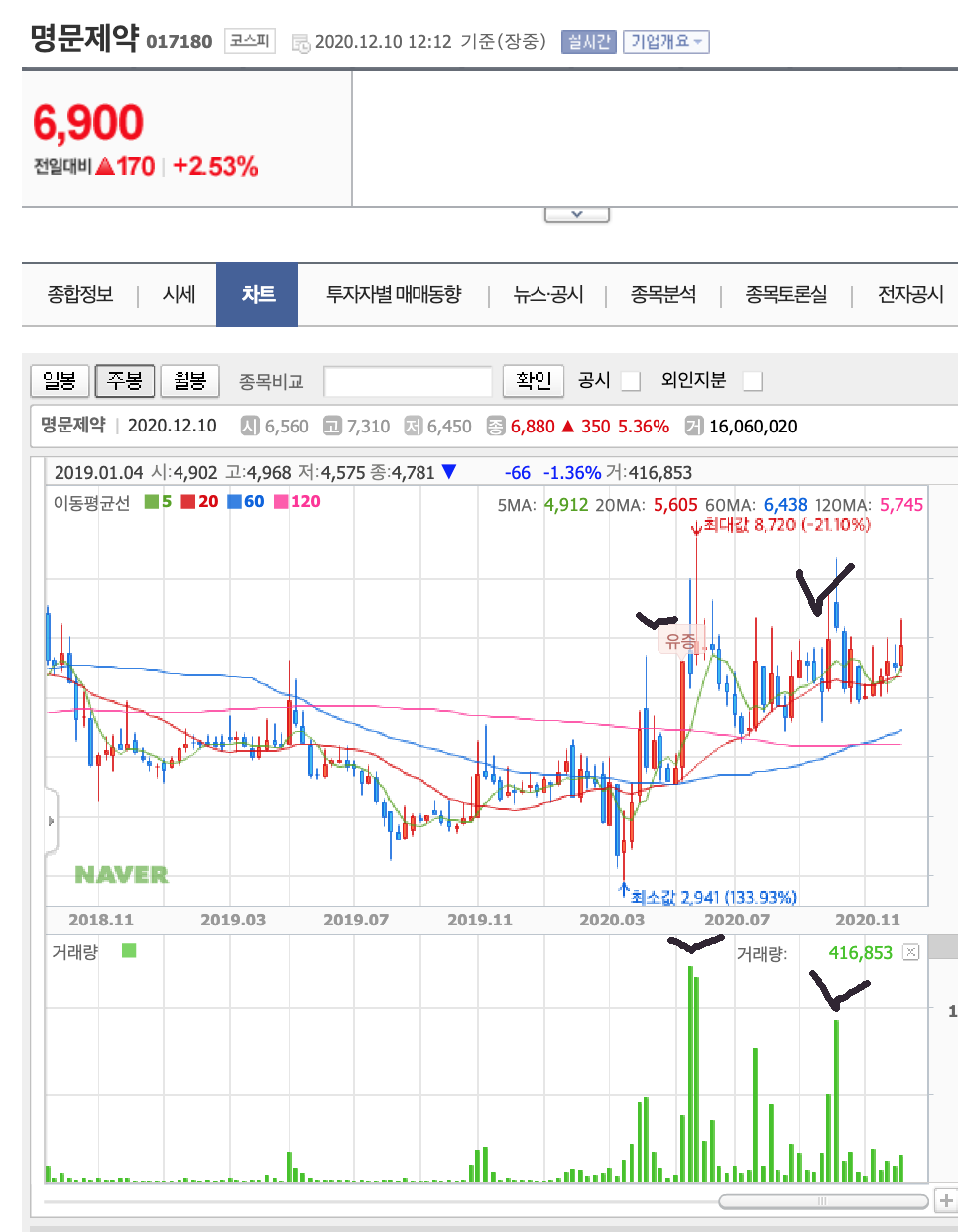Open 투자자별 매매동향 tab
This screenshot has width=958, height=1232.
click(x=394, y=294)
